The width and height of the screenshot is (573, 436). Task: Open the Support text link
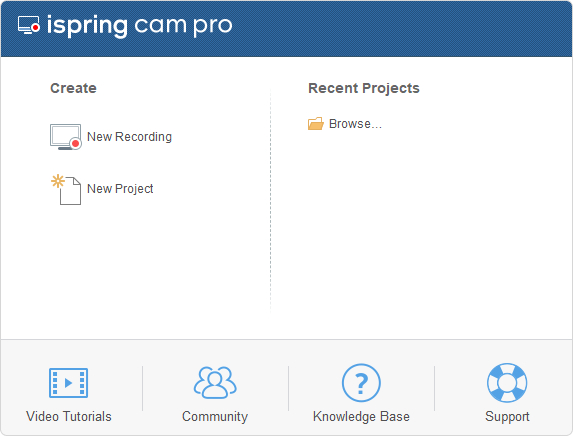click(x=507, y=416)
